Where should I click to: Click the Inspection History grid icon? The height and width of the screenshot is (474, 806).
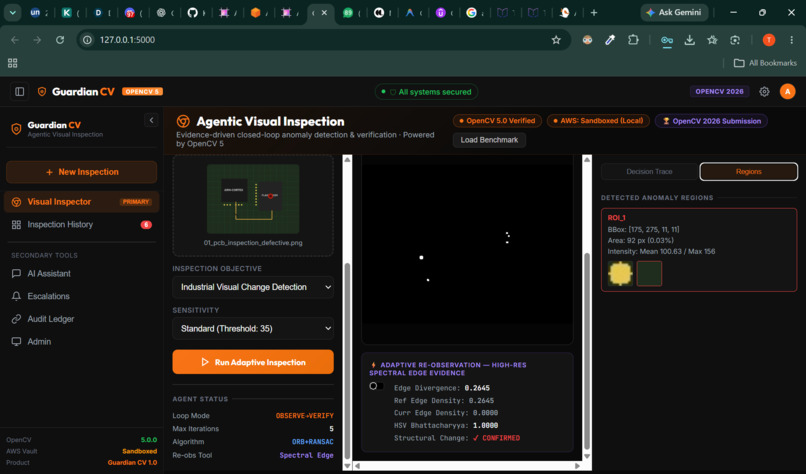tap(16, 225)
